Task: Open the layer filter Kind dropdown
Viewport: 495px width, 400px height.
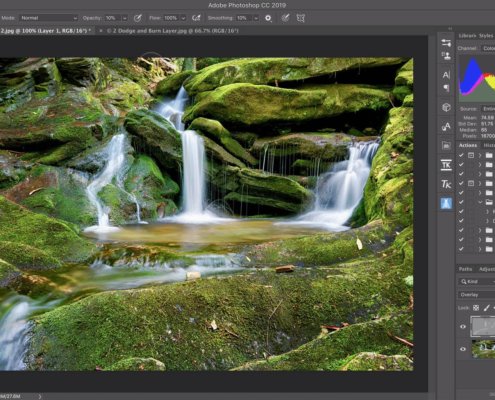Action: [477, 282]
